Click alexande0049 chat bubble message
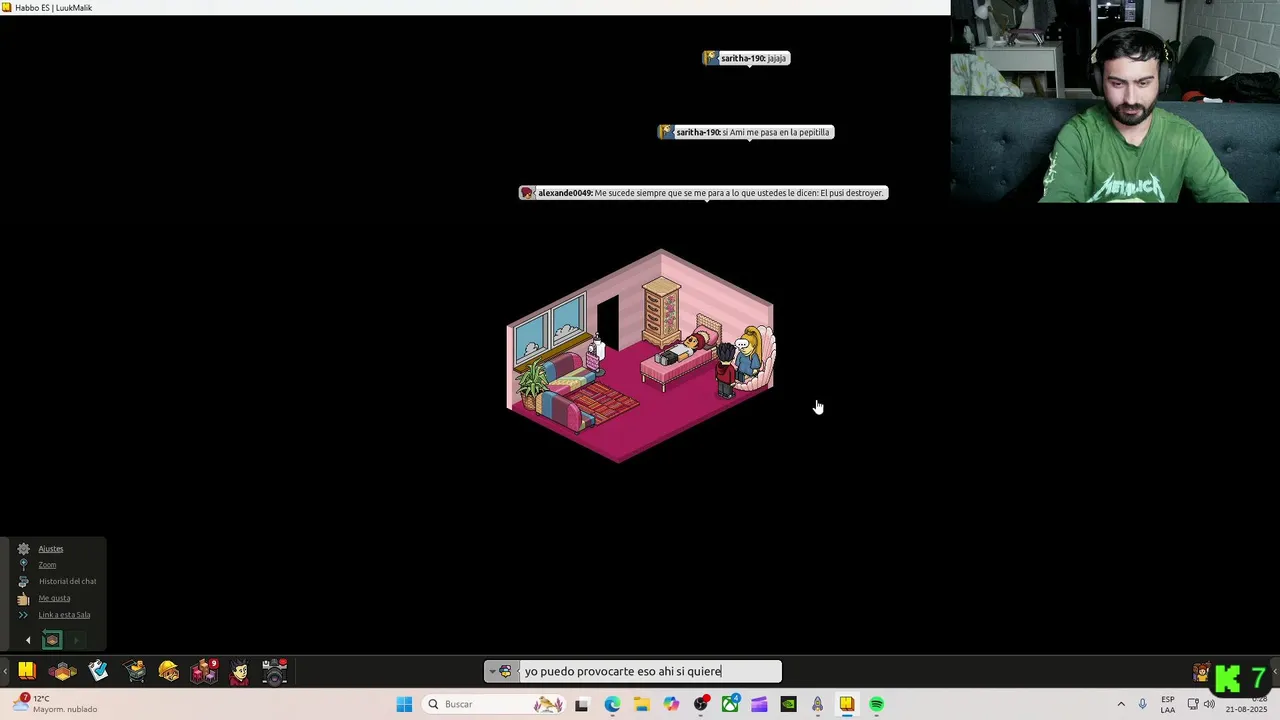The width and height of the screenshot is (1280, 720). pyautogui.click(x=703, y=193)
